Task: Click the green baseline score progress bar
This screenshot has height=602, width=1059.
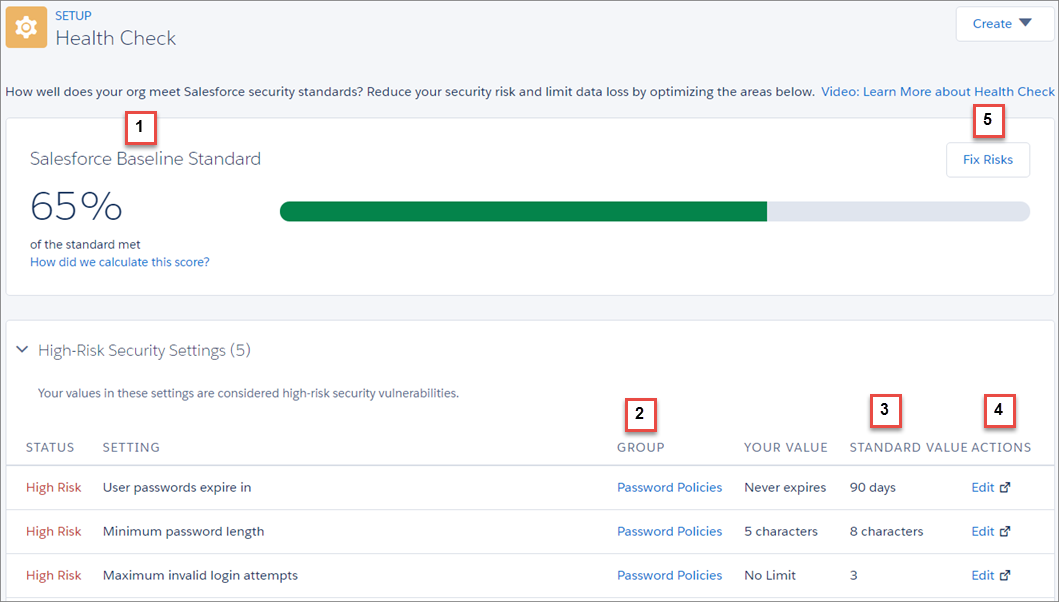Action: [x=523, y=211]
